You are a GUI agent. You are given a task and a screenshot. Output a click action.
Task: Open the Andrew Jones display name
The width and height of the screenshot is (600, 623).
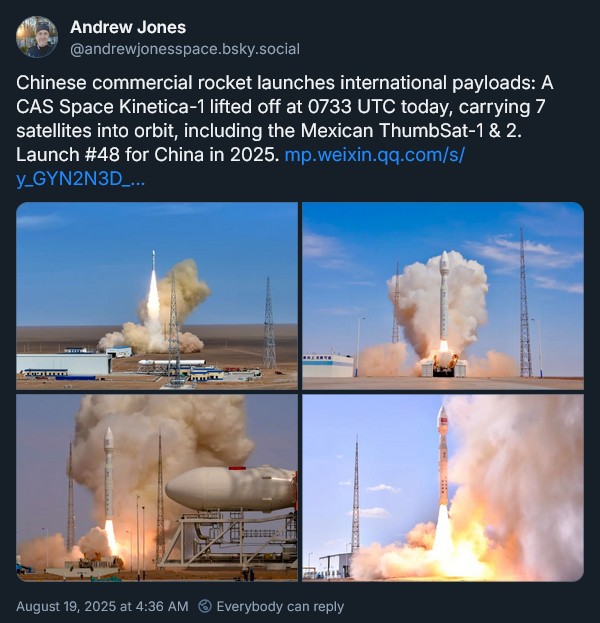pos(128,27)
